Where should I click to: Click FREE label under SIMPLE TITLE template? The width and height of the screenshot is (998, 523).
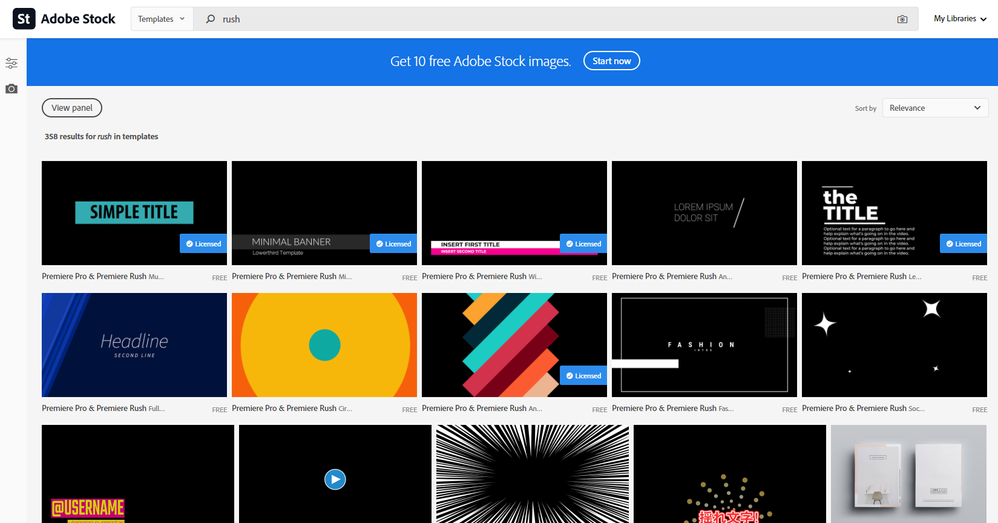pos(220,278)
